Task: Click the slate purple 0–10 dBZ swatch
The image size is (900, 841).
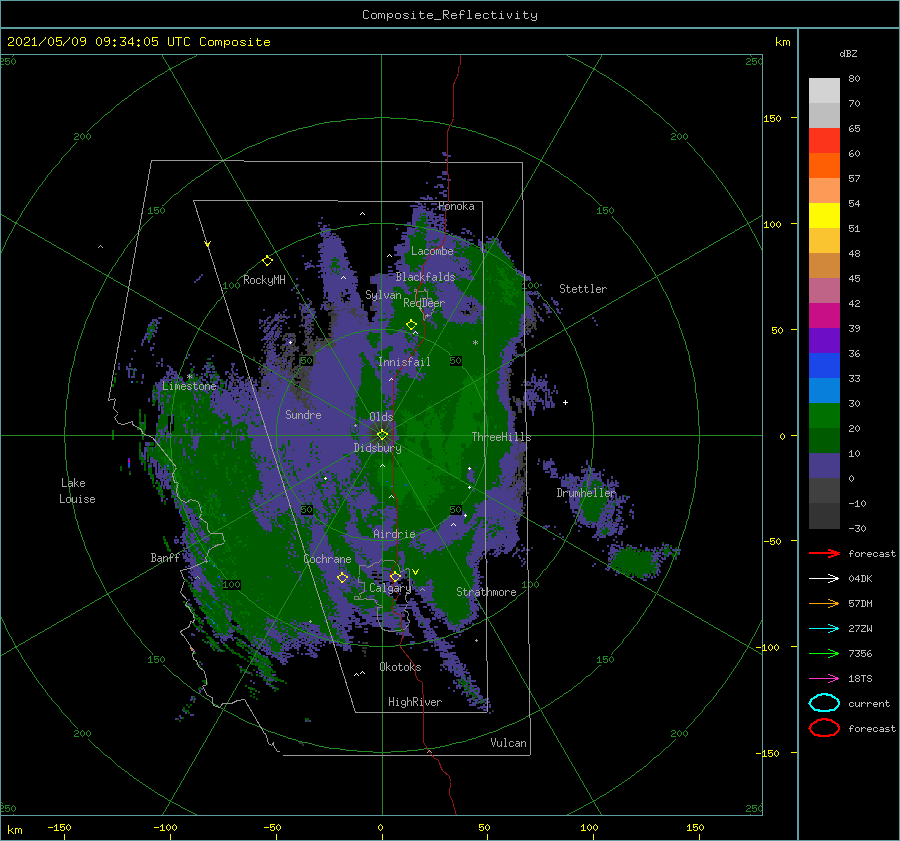Action: pos(824,466)
